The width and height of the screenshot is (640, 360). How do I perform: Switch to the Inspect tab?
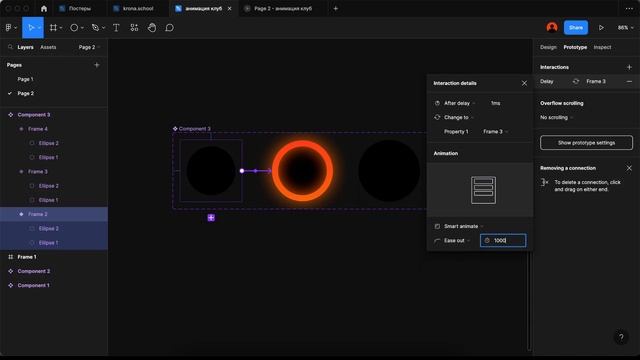pyautogui.click(x=602, y=47)
